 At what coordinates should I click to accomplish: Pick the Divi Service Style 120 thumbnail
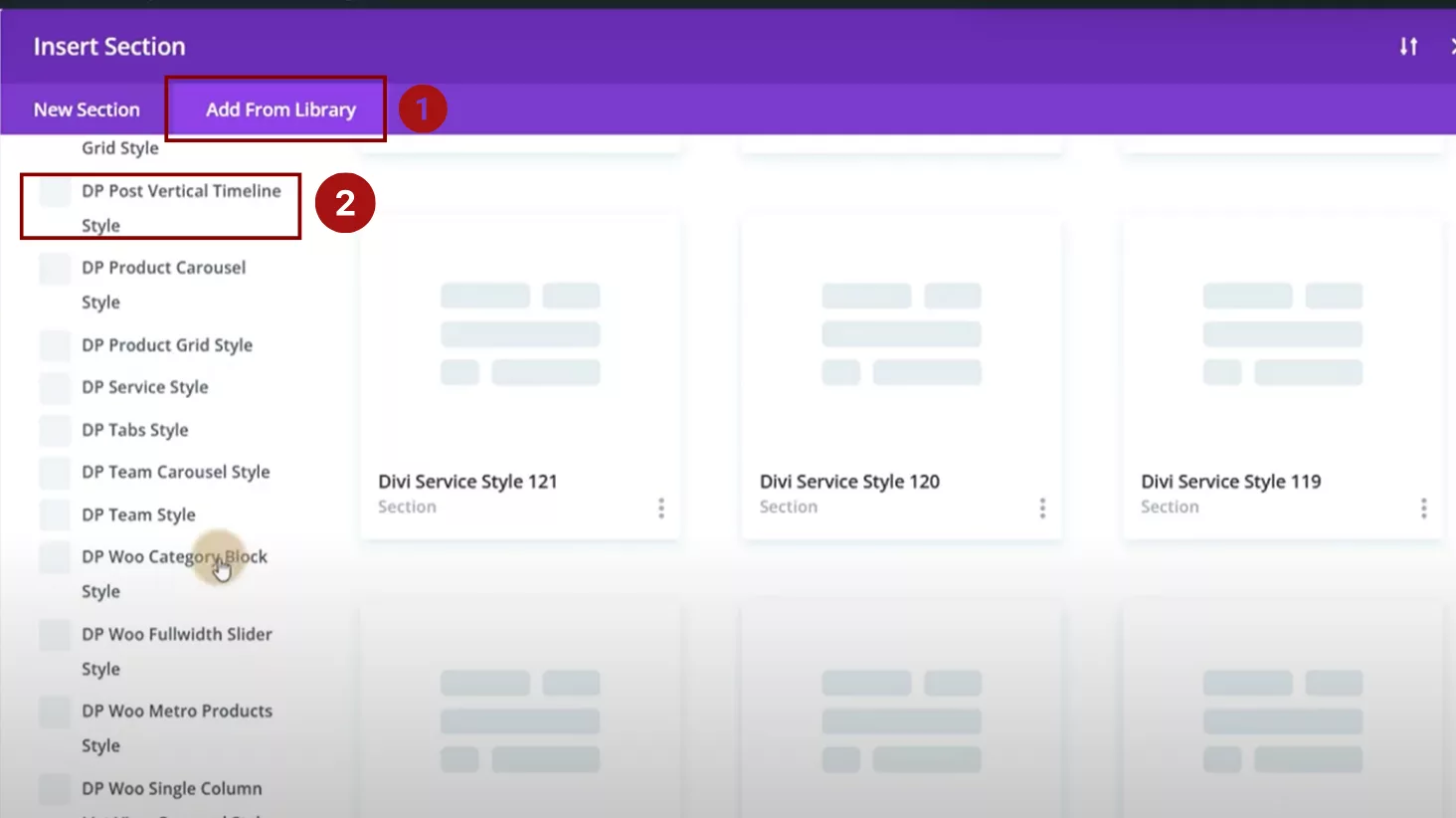point(901,333)
